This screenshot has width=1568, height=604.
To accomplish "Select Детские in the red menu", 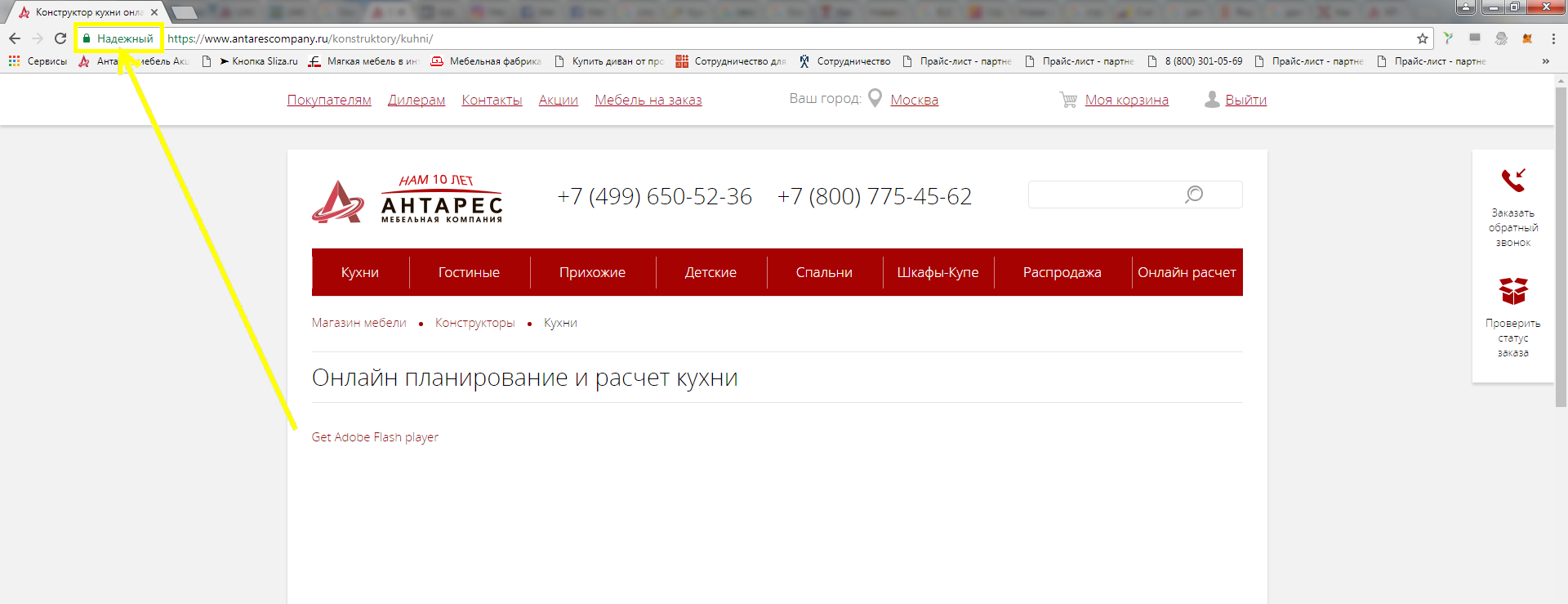I will (710, 272).
